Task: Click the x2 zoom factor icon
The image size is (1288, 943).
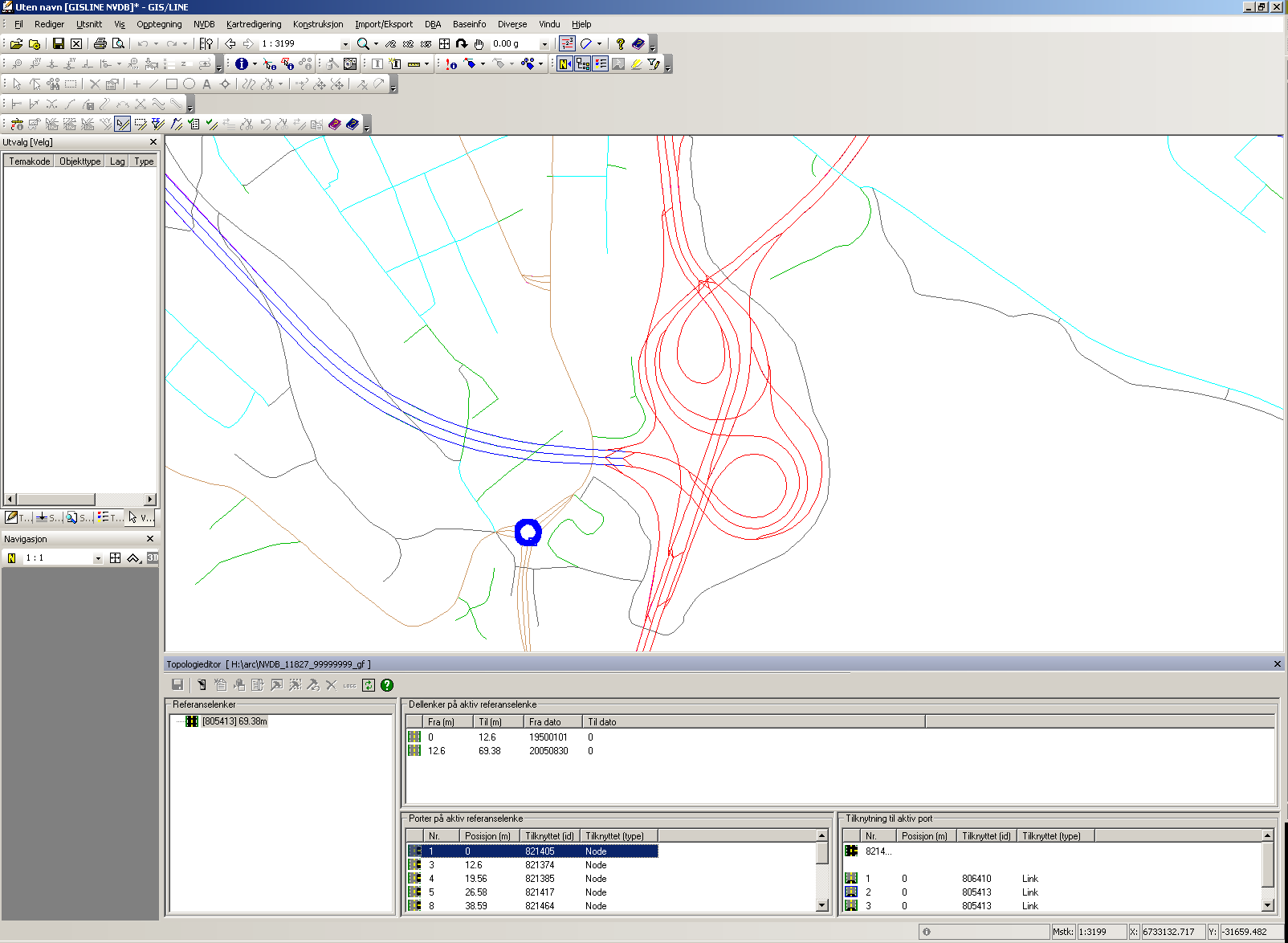Action: point(408,43)
